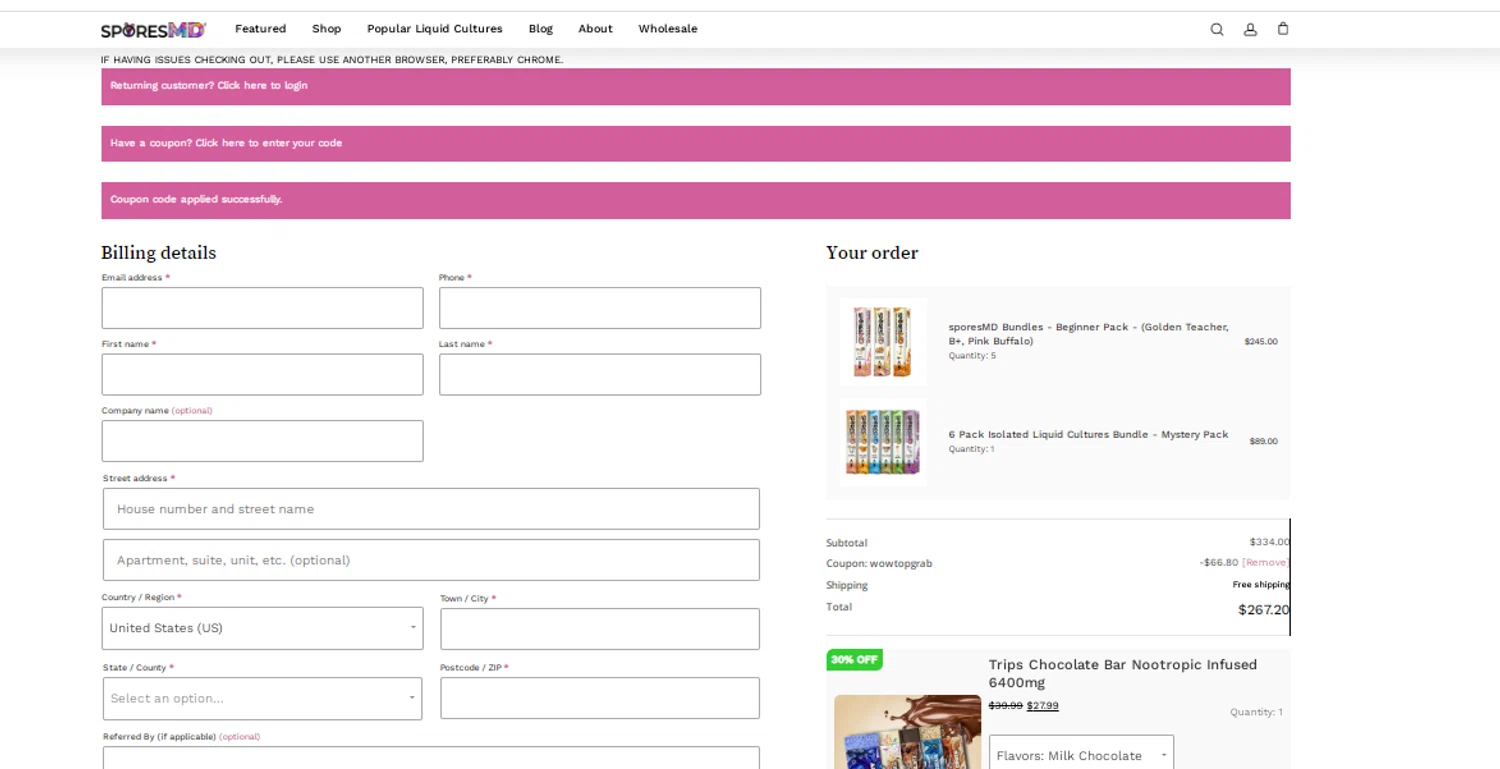Click the 'Billing details' heading
Image resolution: width=1500 pixels, height=769 pixels.
(158, 253)
